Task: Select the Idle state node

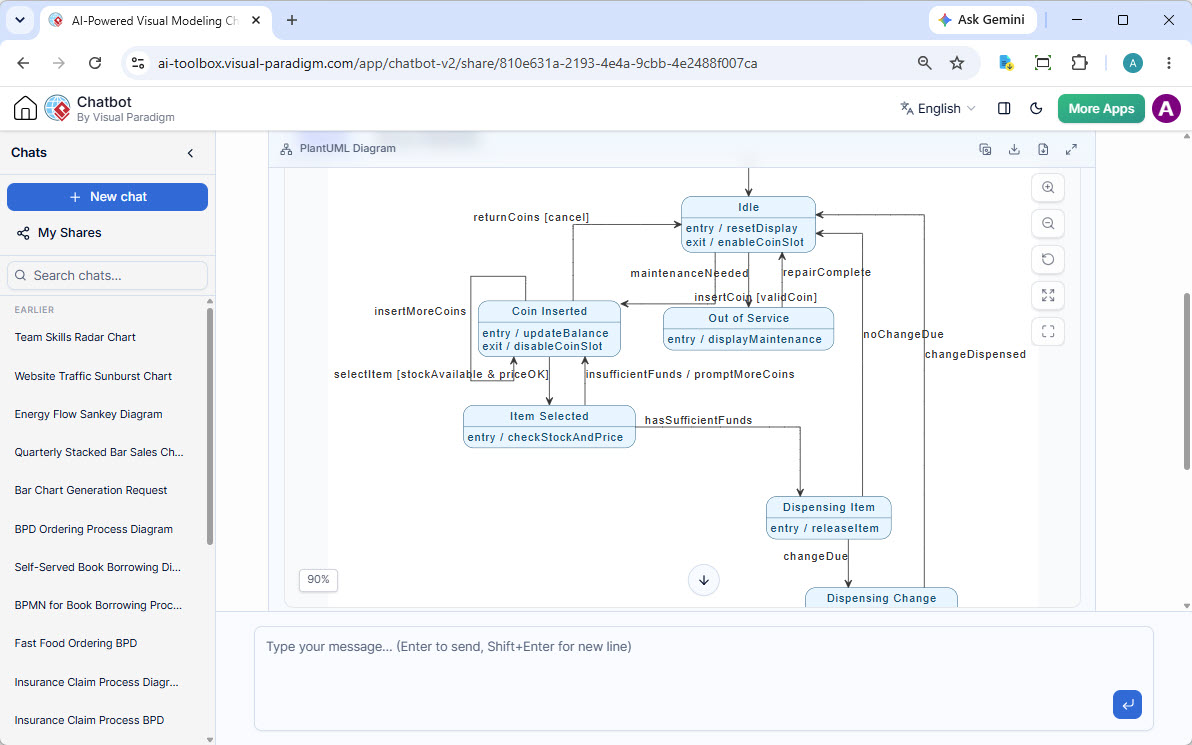Action: coord(748,224)
